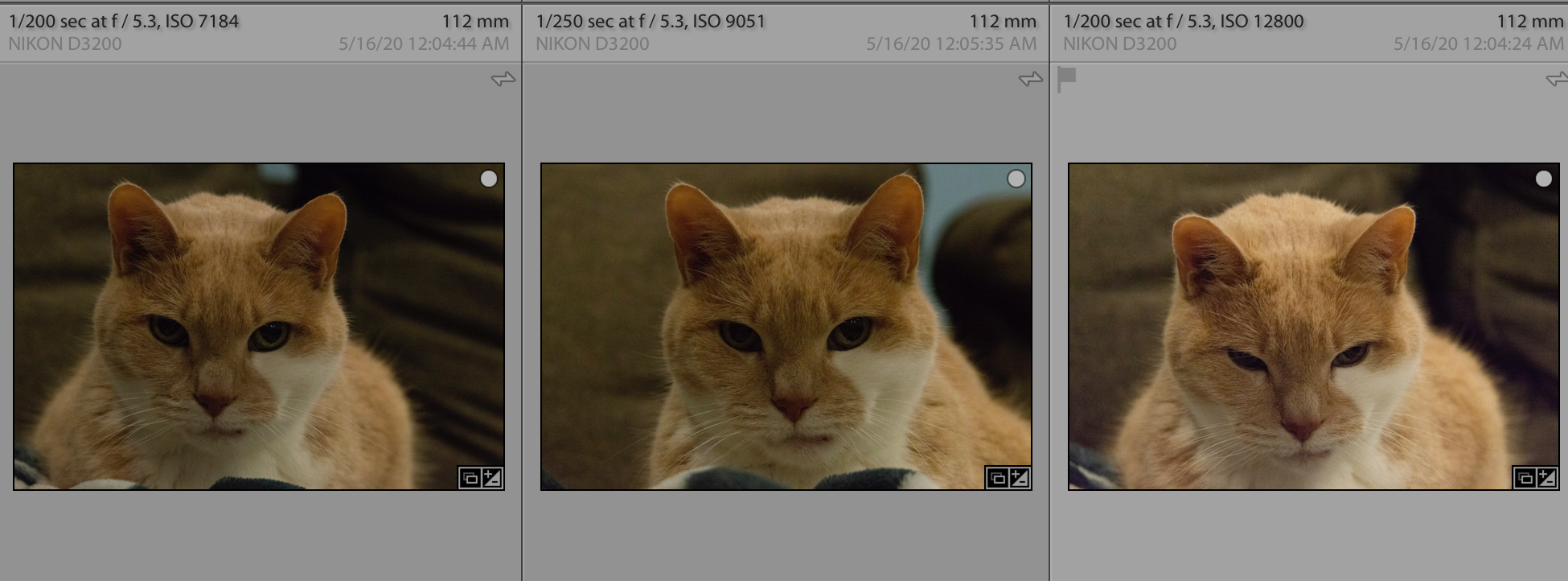Toggle the Quick Collection marker on the ISO 12800 photo
The image size is (1568, 581).
[x=1543, y=179]
